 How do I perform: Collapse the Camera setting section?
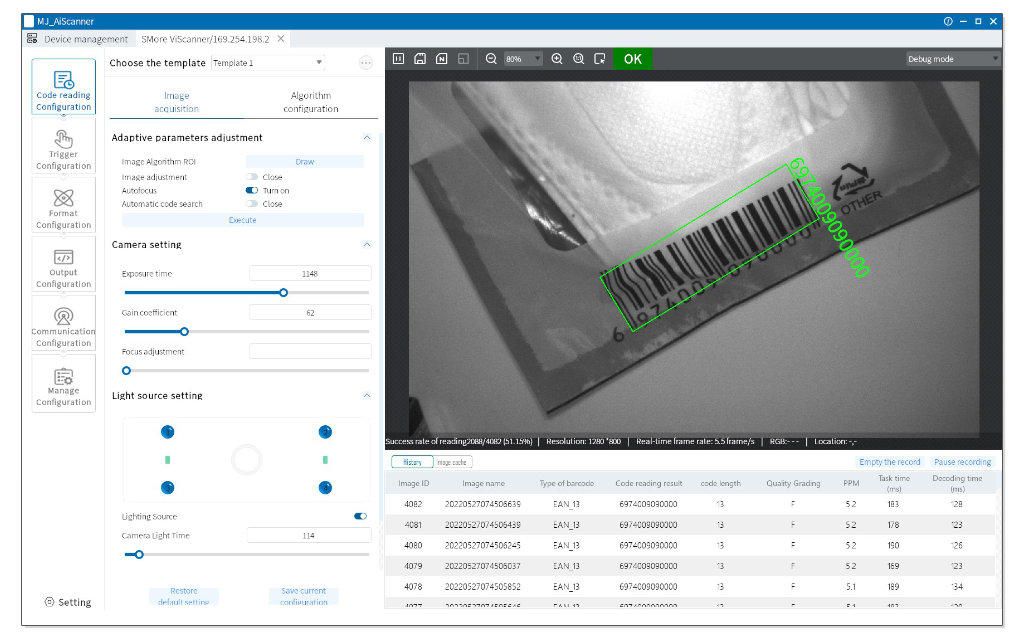click(367, 244)
